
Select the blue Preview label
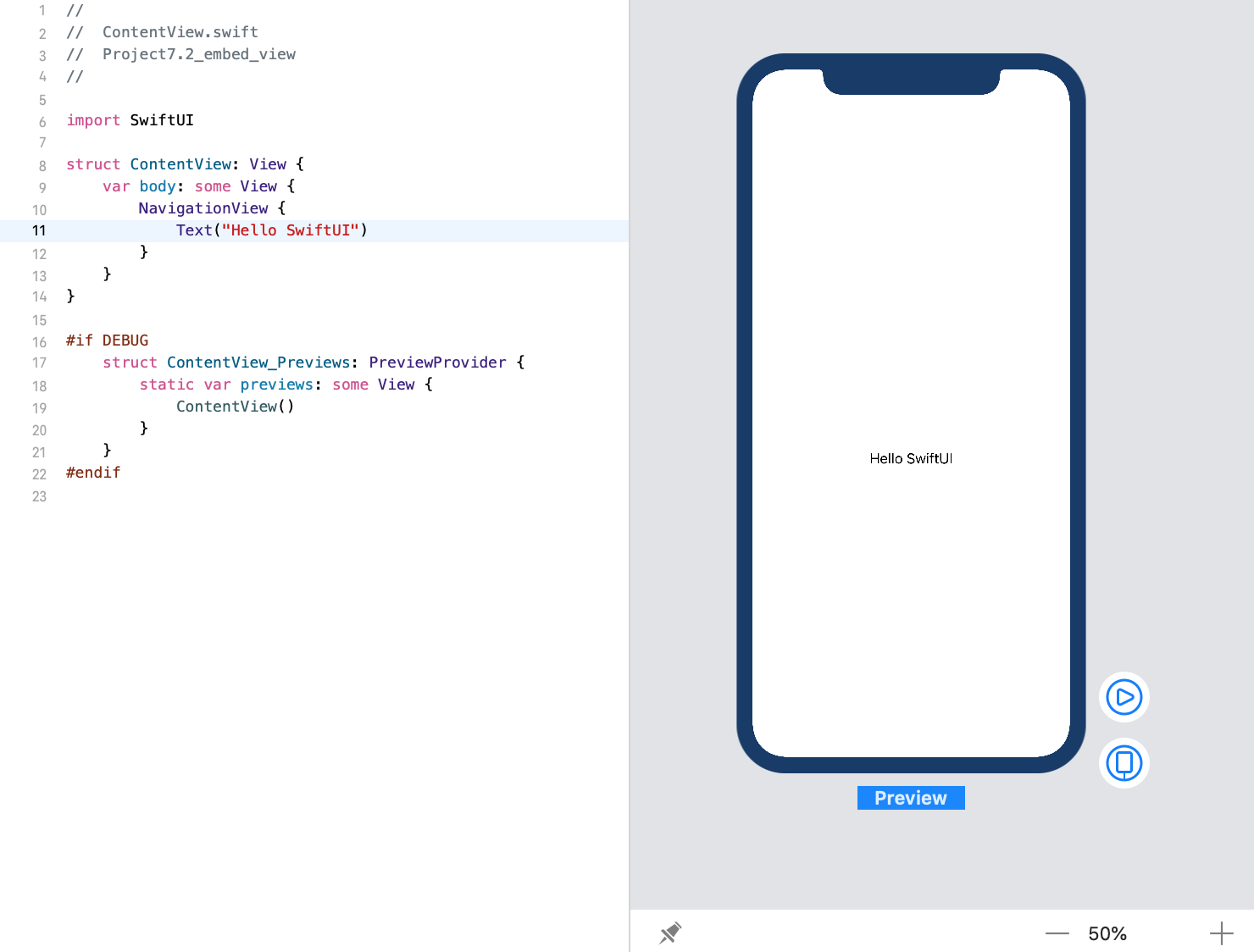coord(911,798)
